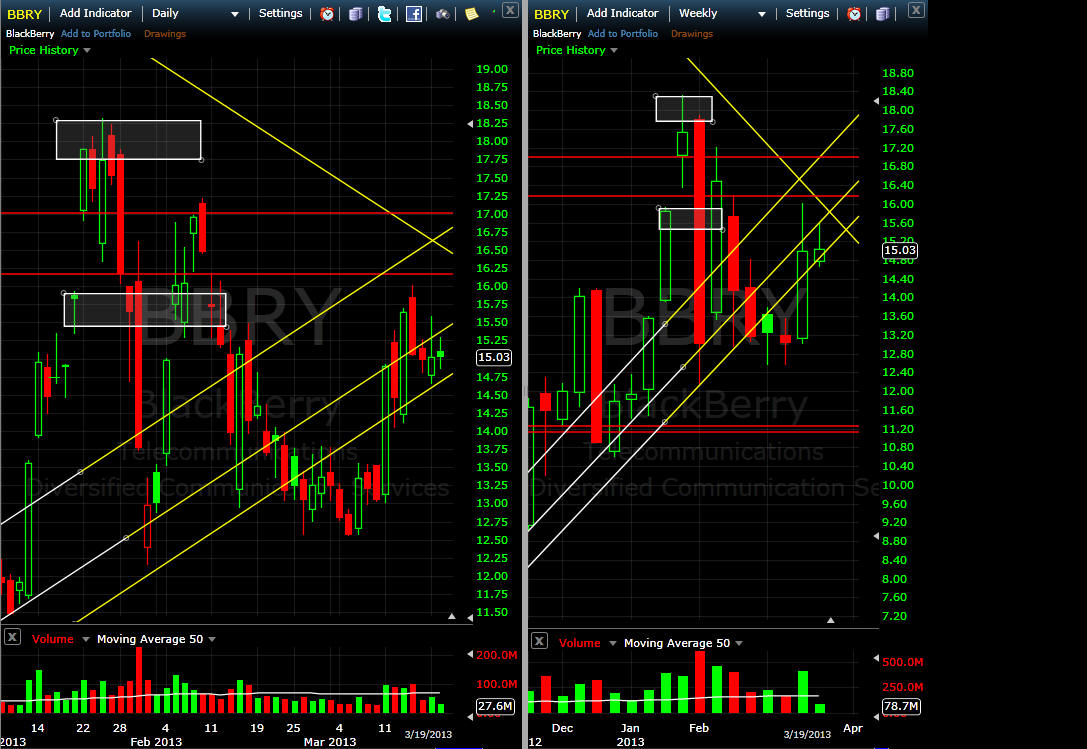
Task: Click Add to Portfolio on Weekly chart
Action: (623, 33)
